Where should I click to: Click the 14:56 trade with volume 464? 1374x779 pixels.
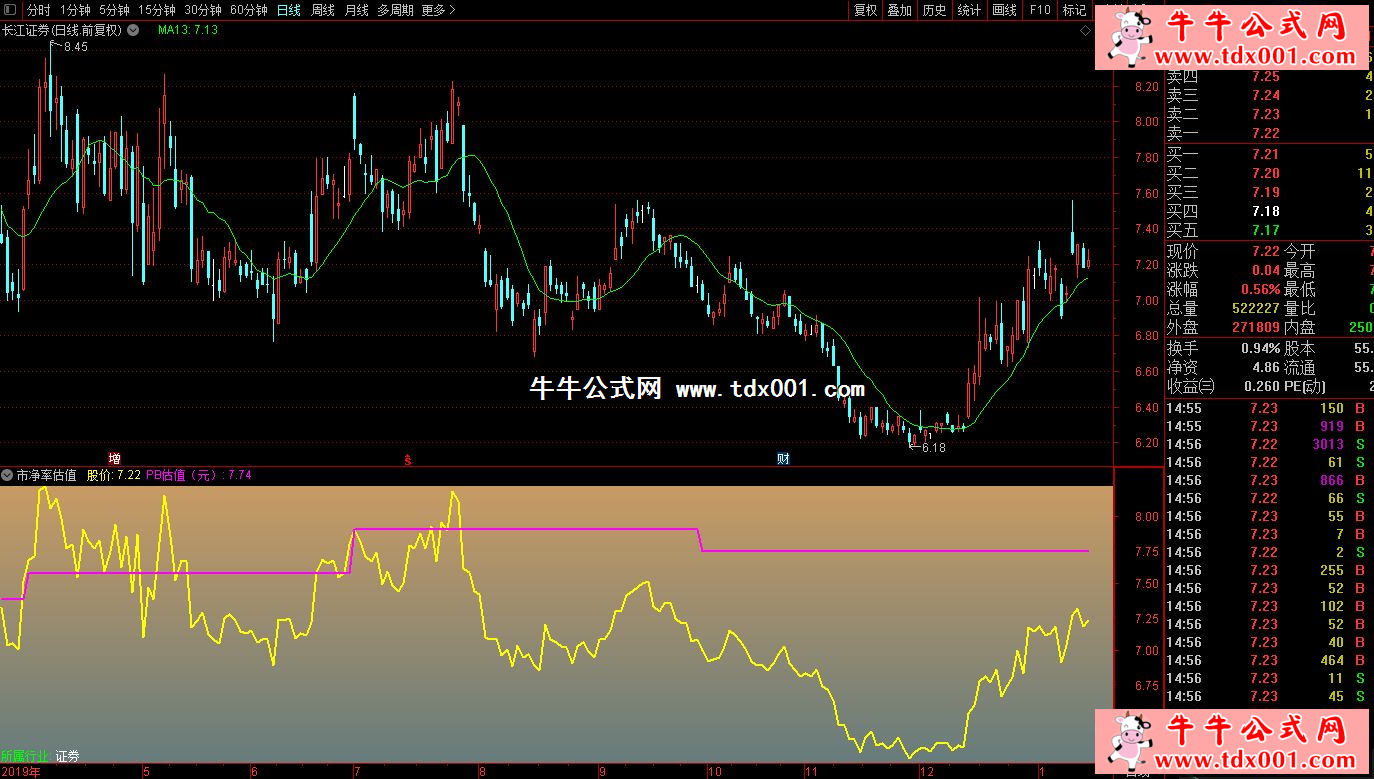coord(1269,660)
